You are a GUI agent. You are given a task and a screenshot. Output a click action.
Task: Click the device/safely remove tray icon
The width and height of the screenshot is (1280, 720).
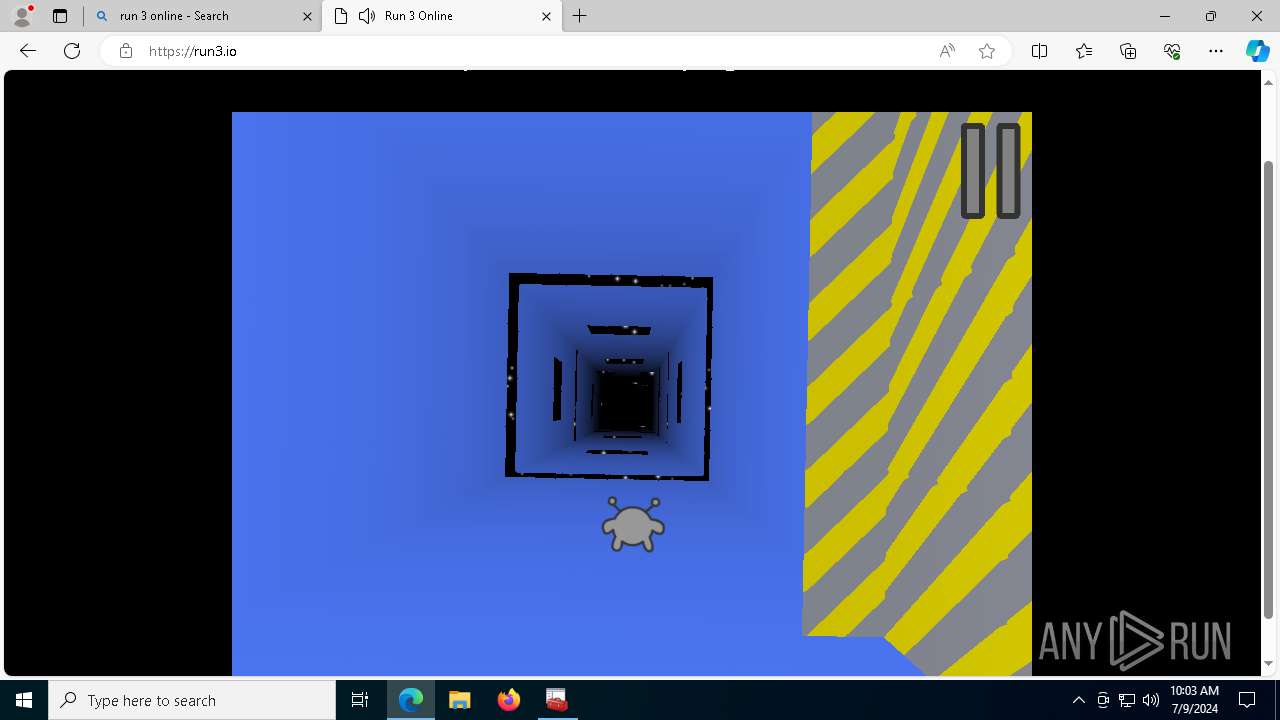1103,700
